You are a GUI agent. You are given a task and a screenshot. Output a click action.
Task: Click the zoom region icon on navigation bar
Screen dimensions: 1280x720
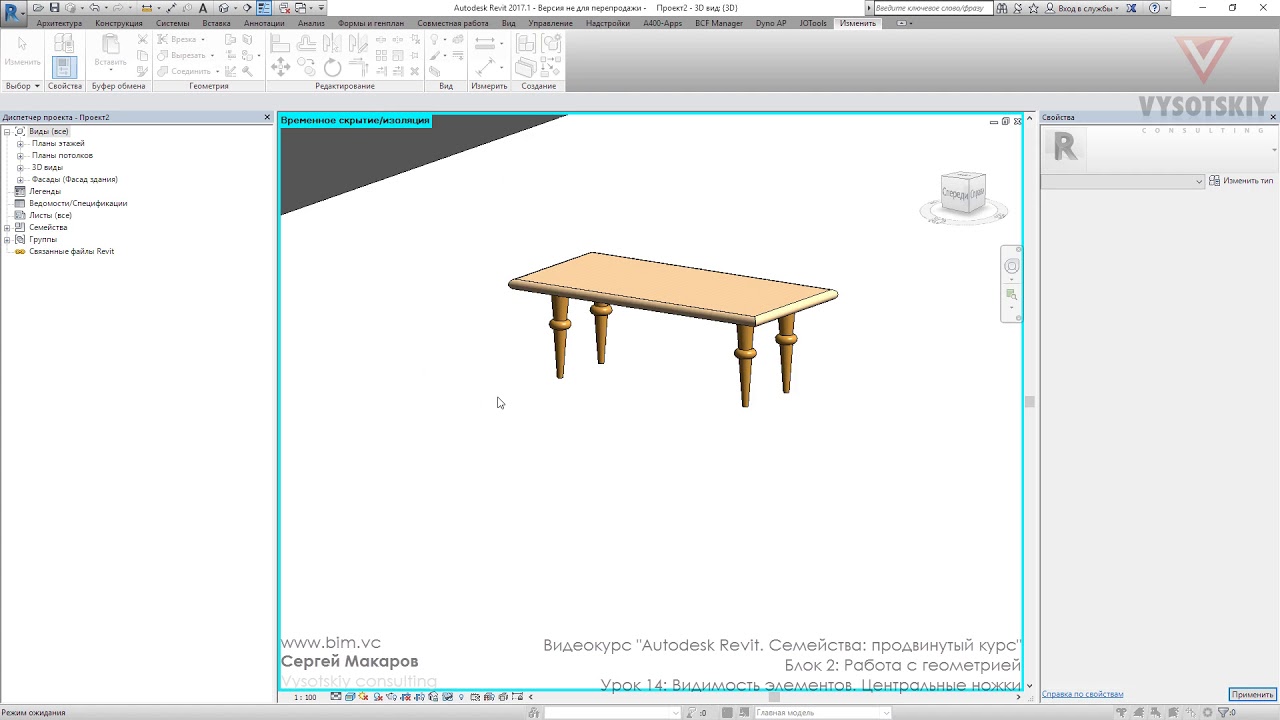(1012, 294)
